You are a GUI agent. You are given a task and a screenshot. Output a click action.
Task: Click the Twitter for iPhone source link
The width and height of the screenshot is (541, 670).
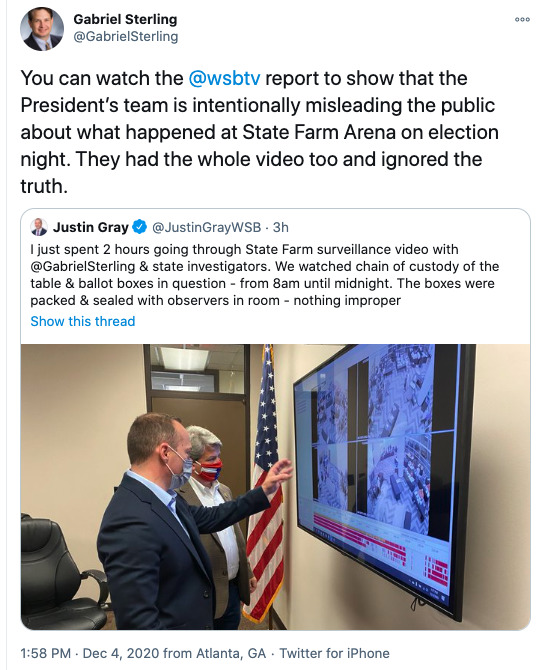point(334,653)
